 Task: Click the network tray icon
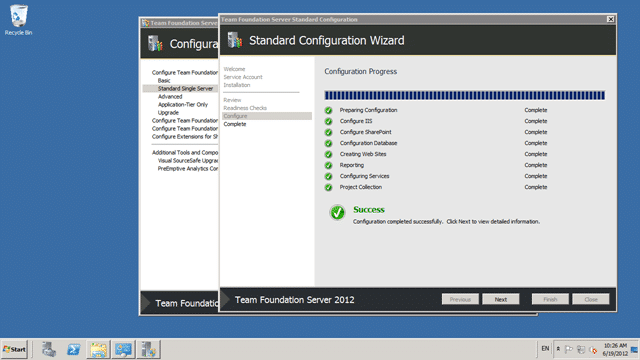coord(581,349)
